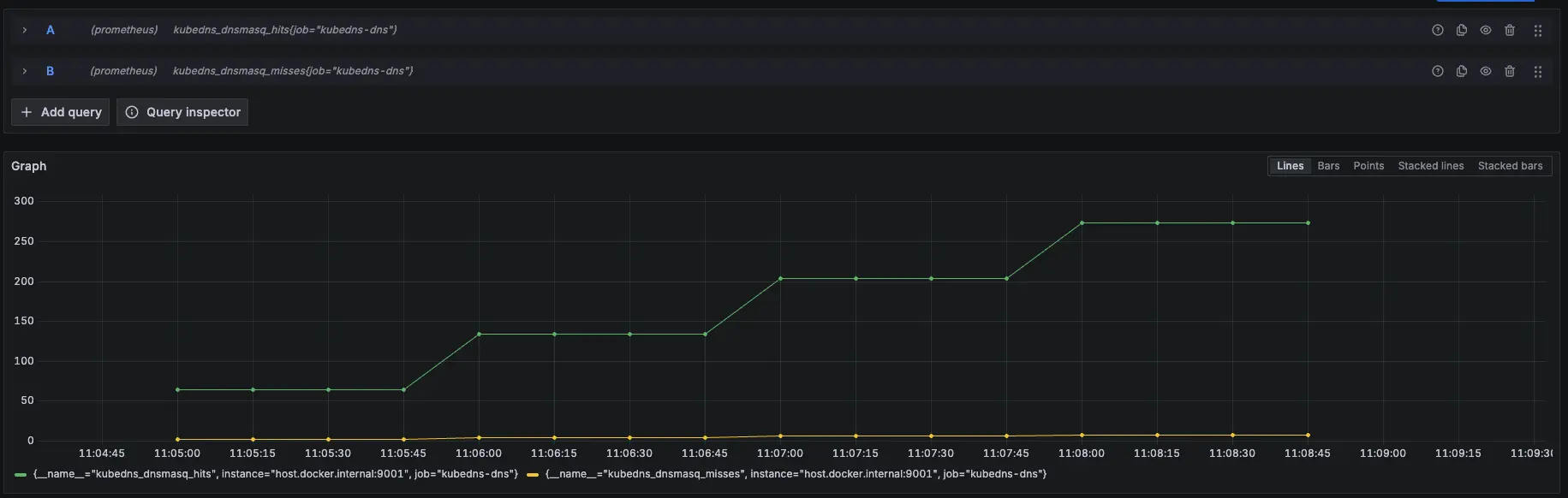The height and width of the screenshot is (498, 1568).
Task: Hide query A using eye icon
Action: [x=1485, y=30]
